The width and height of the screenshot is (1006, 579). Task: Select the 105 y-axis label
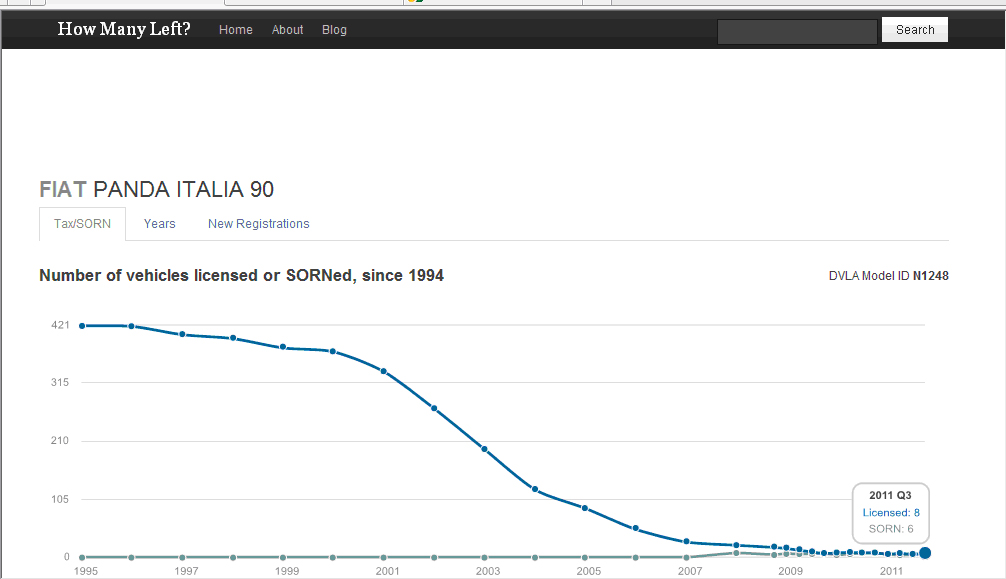[60, 499]
